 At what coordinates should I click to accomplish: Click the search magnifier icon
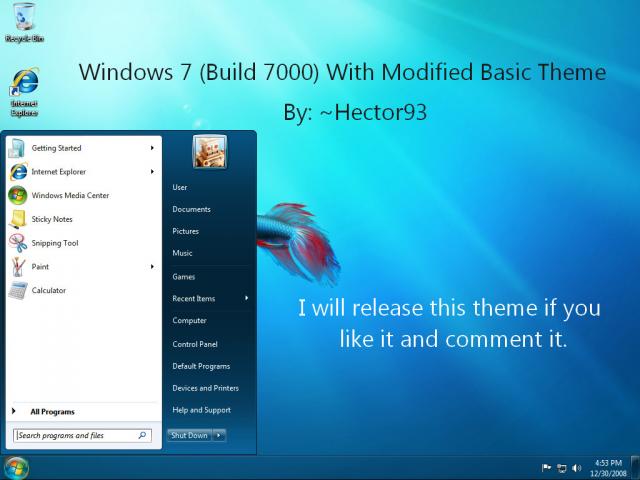point(142,436)
